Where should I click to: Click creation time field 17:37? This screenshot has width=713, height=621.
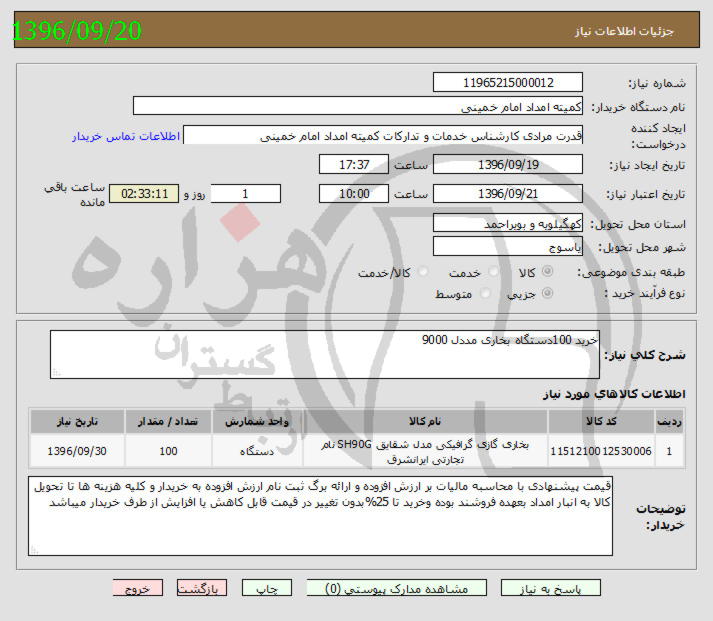pyautogui.click(x=354, y=164)
